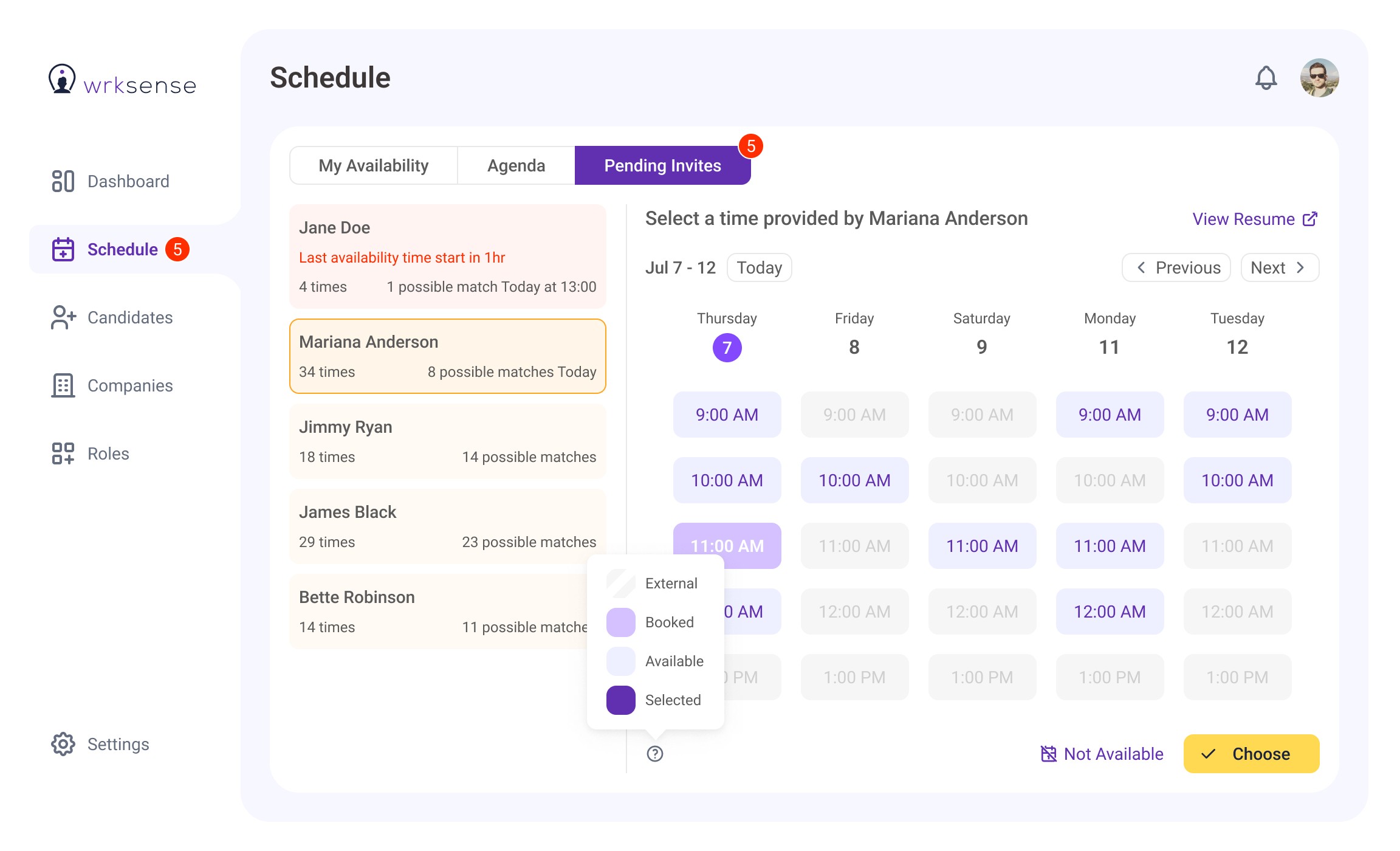This screenshot has width=1400, height=851.
Task: Select the Thursday 9:00 AM slot
Action: click(x=727, y=415)
